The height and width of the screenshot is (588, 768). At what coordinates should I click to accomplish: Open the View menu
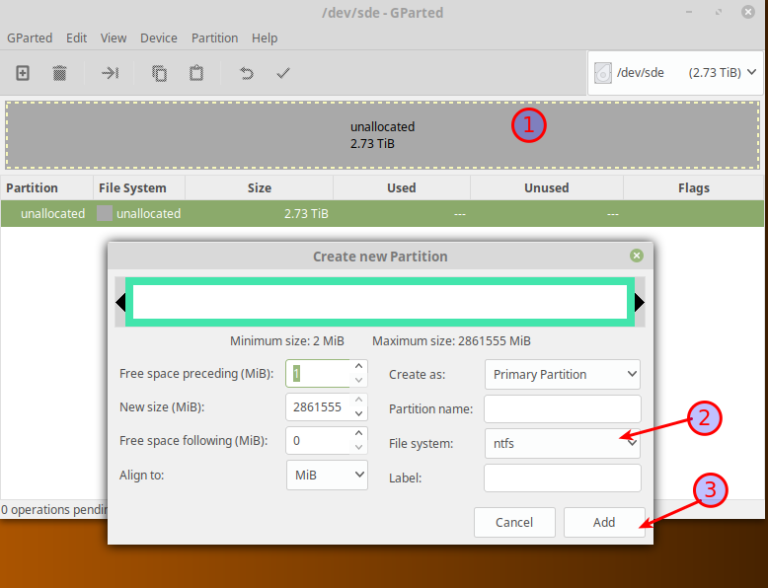(x=113, y=38)
